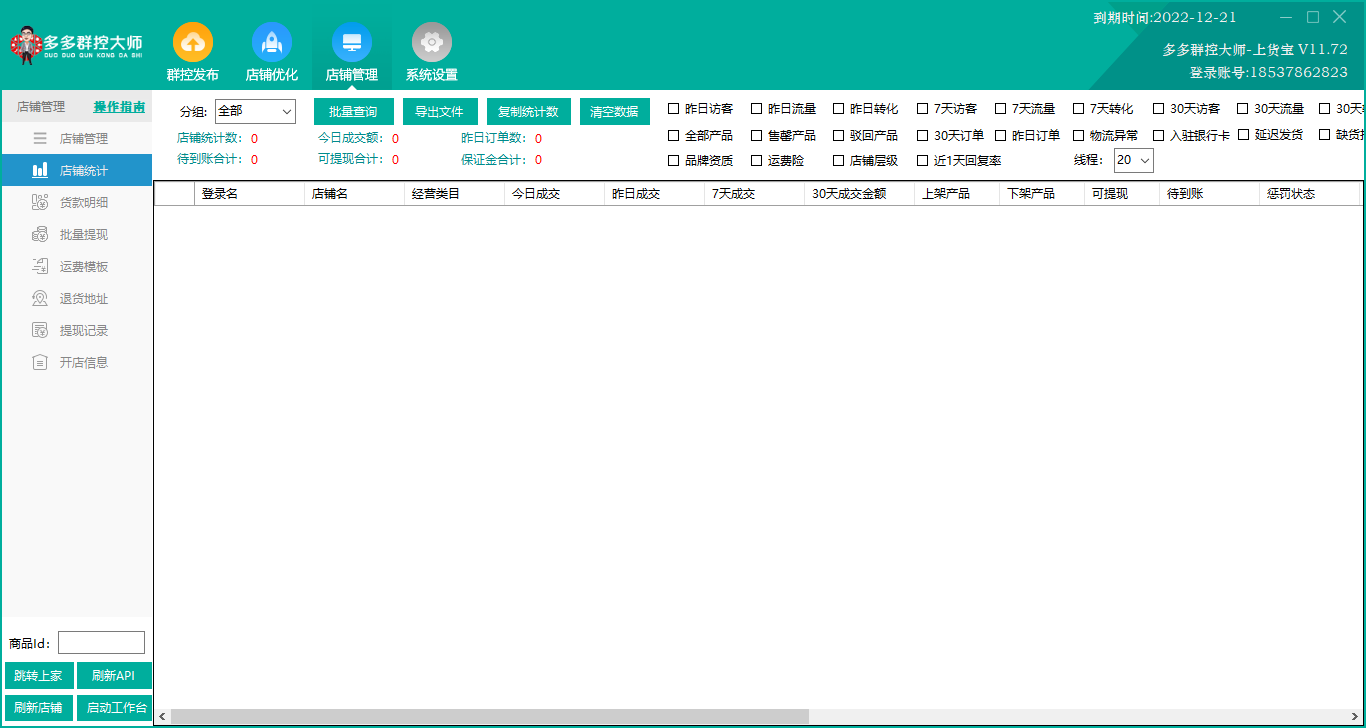Click the 批量查询 button
Viewport: 1366px width, 728px height.
pos(353,112)
